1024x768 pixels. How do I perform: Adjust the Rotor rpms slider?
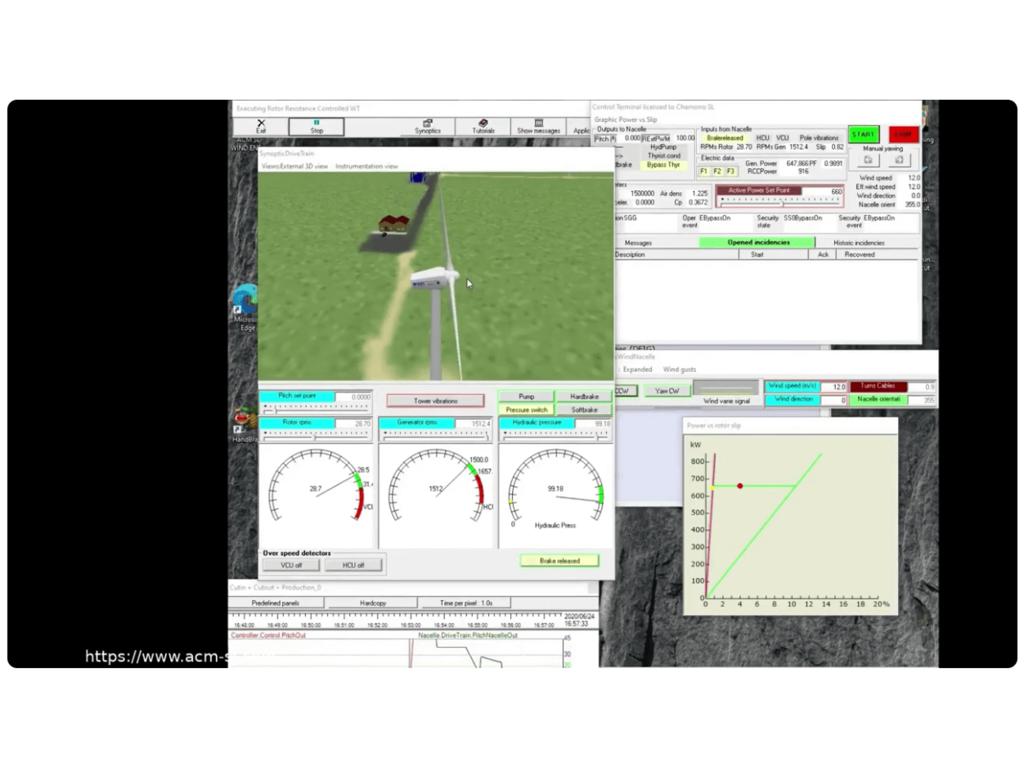315,436
